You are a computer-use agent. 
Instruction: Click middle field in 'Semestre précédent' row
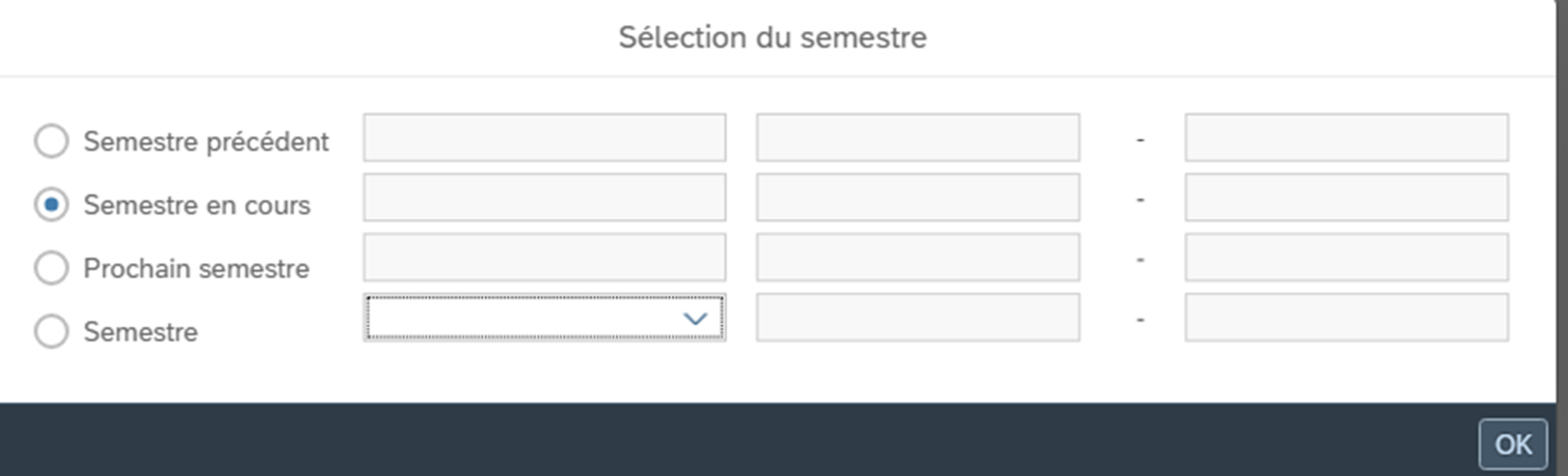coord(917,137)
